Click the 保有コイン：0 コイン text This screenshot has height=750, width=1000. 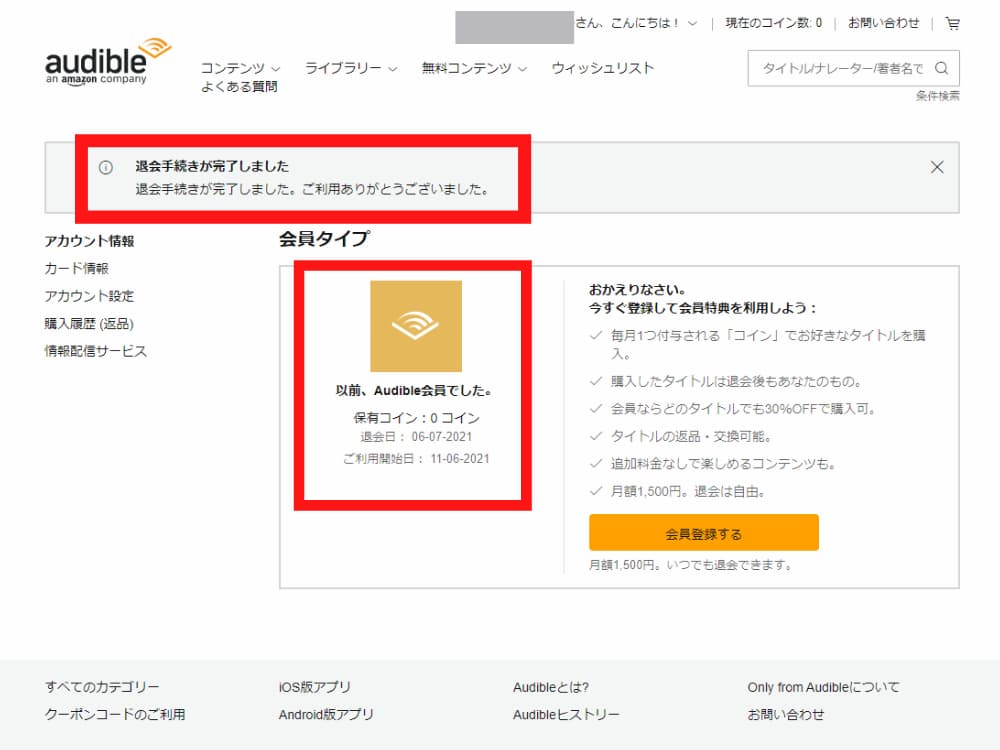coord(416,418)
